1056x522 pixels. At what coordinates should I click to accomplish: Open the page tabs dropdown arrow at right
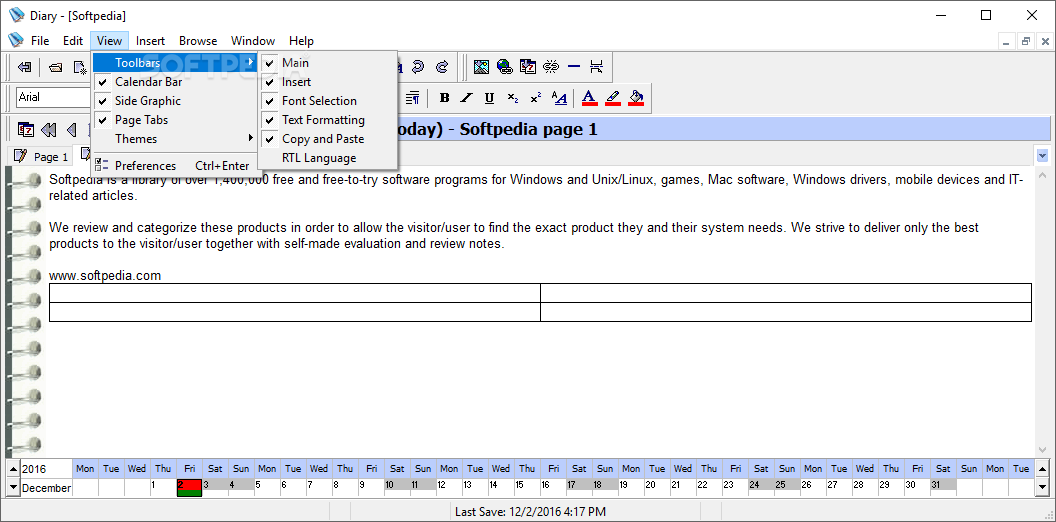(1043, 156)
